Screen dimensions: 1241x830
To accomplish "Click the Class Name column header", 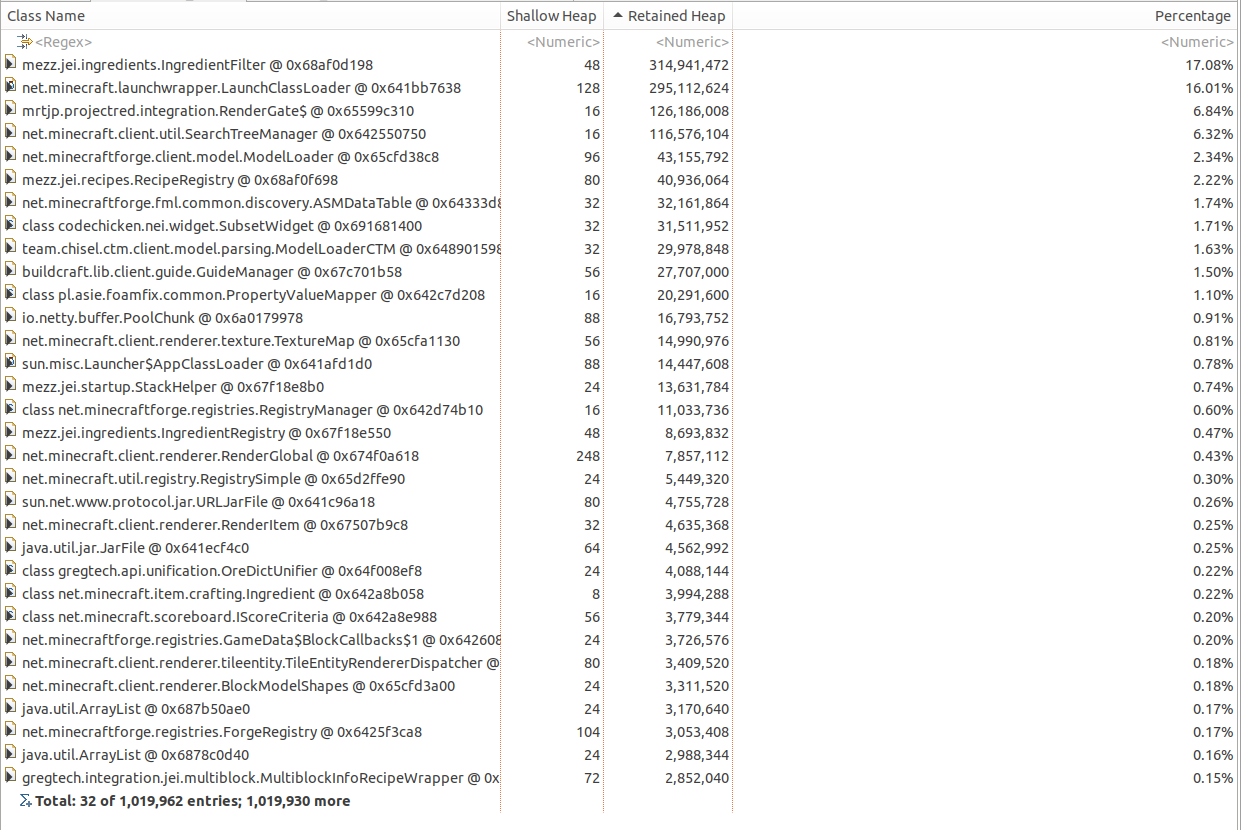I will [45, 15].
